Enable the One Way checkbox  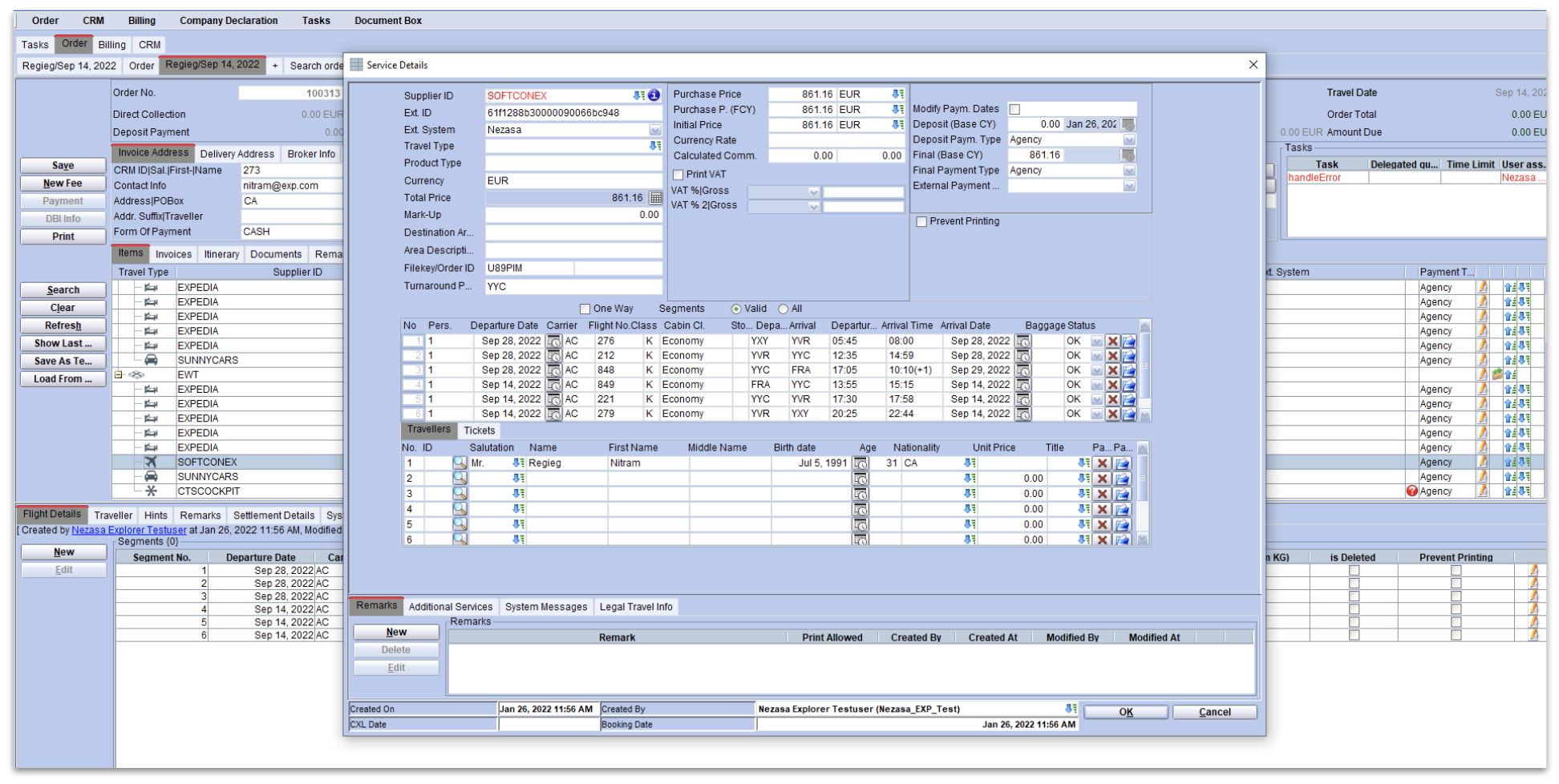(585, 309)
